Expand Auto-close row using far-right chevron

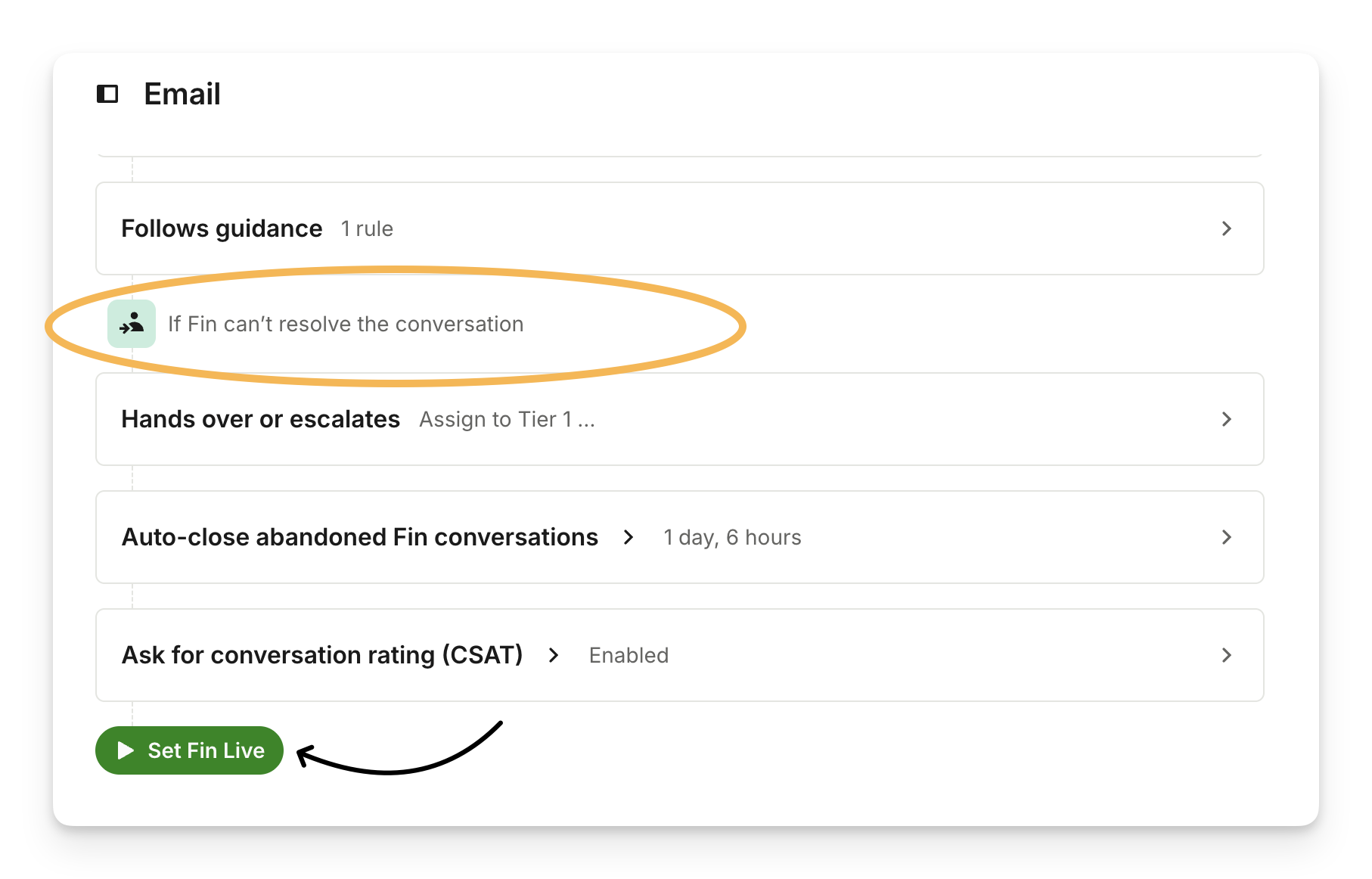coord(1227,537)
